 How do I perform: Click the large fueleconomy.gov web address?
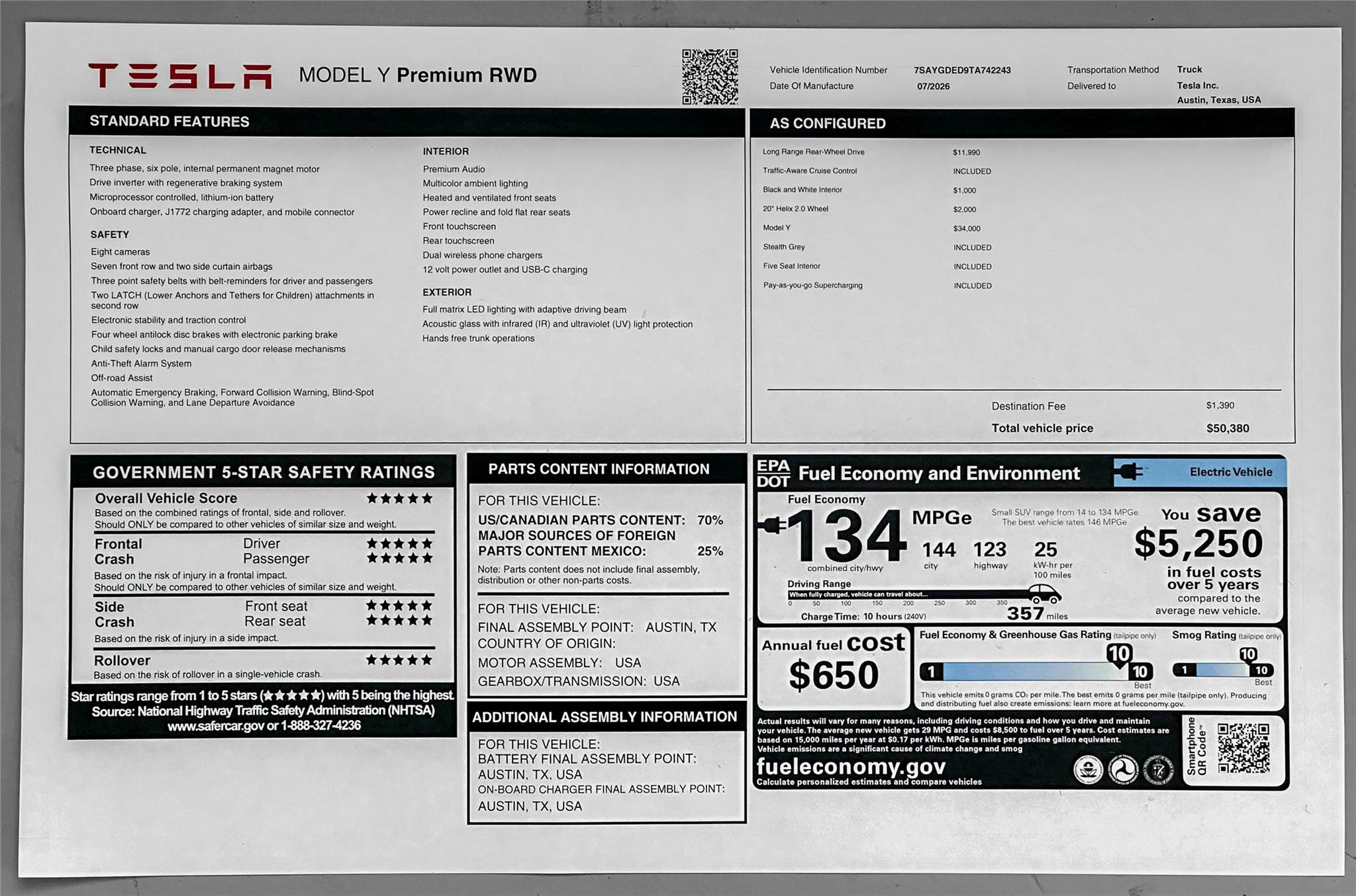click(x=851, y=766)
